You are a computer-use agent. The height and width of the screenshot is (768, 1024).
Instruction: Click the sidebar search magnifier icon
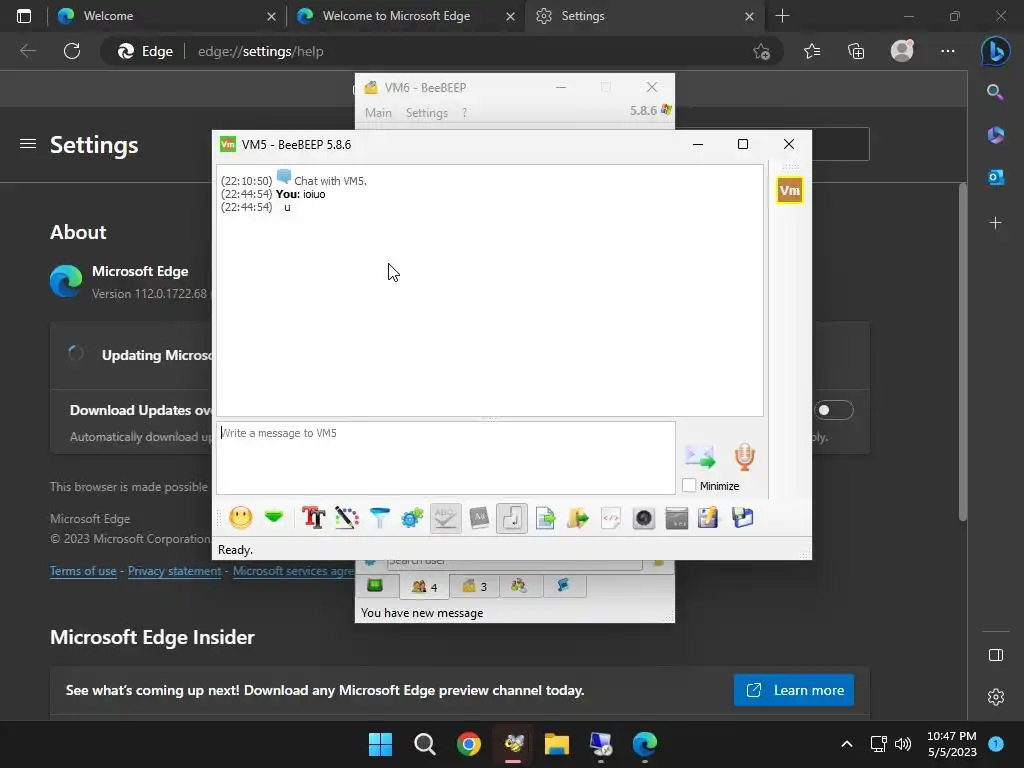click(x=995, y=92)
